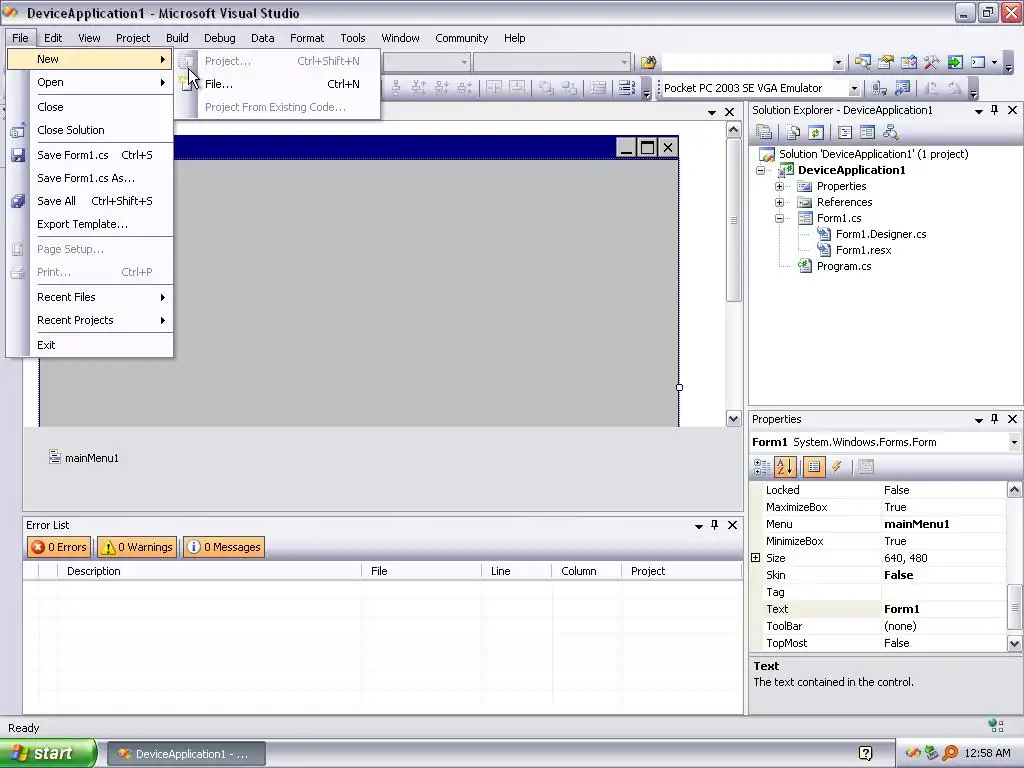Sort Error List by Line column
Viewport: 1024px width, 768px height.
point(516,571)
